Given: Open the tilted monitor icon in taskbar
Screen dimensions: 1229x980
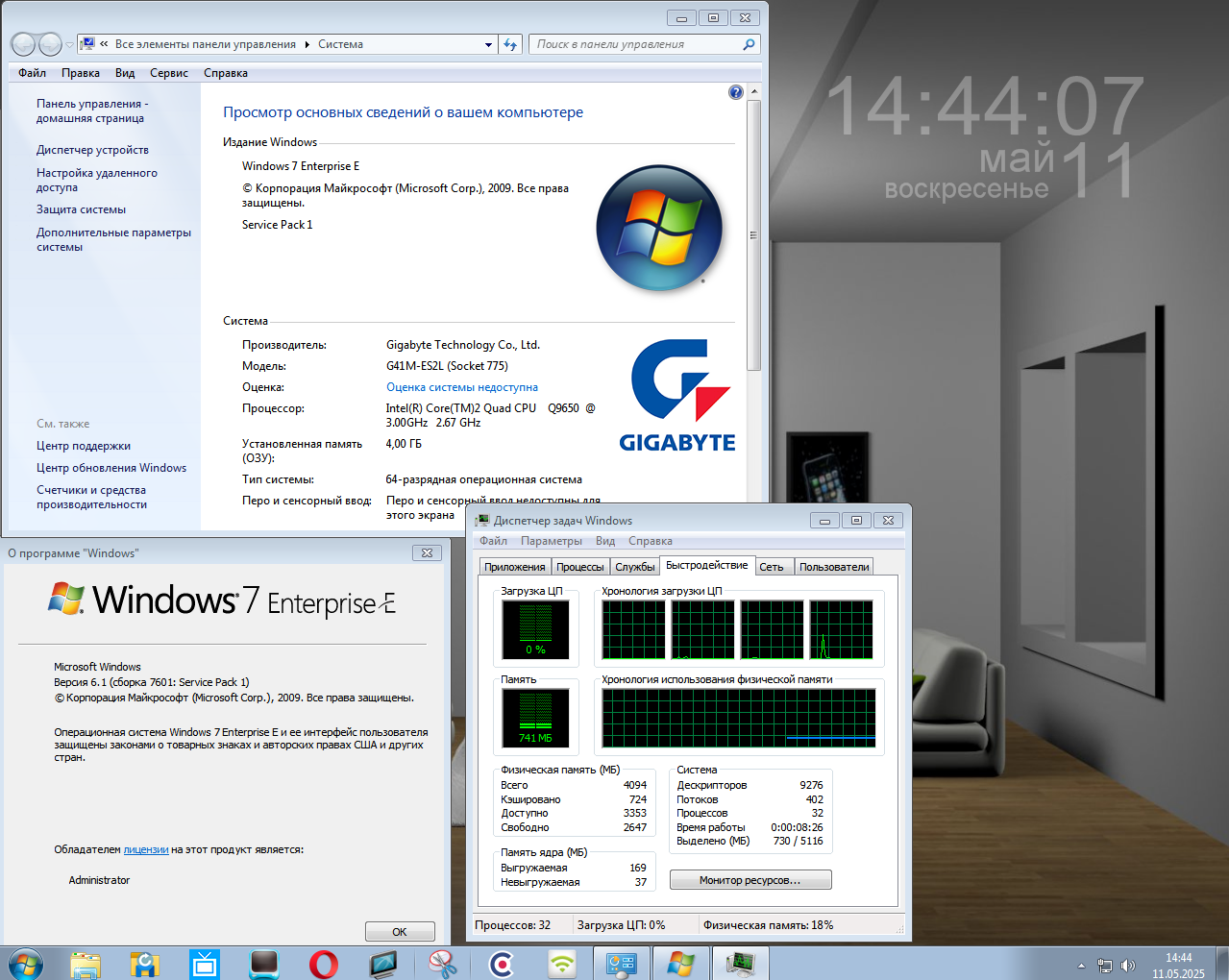Looking at the screenshot, I should click(x=383, y=964).
